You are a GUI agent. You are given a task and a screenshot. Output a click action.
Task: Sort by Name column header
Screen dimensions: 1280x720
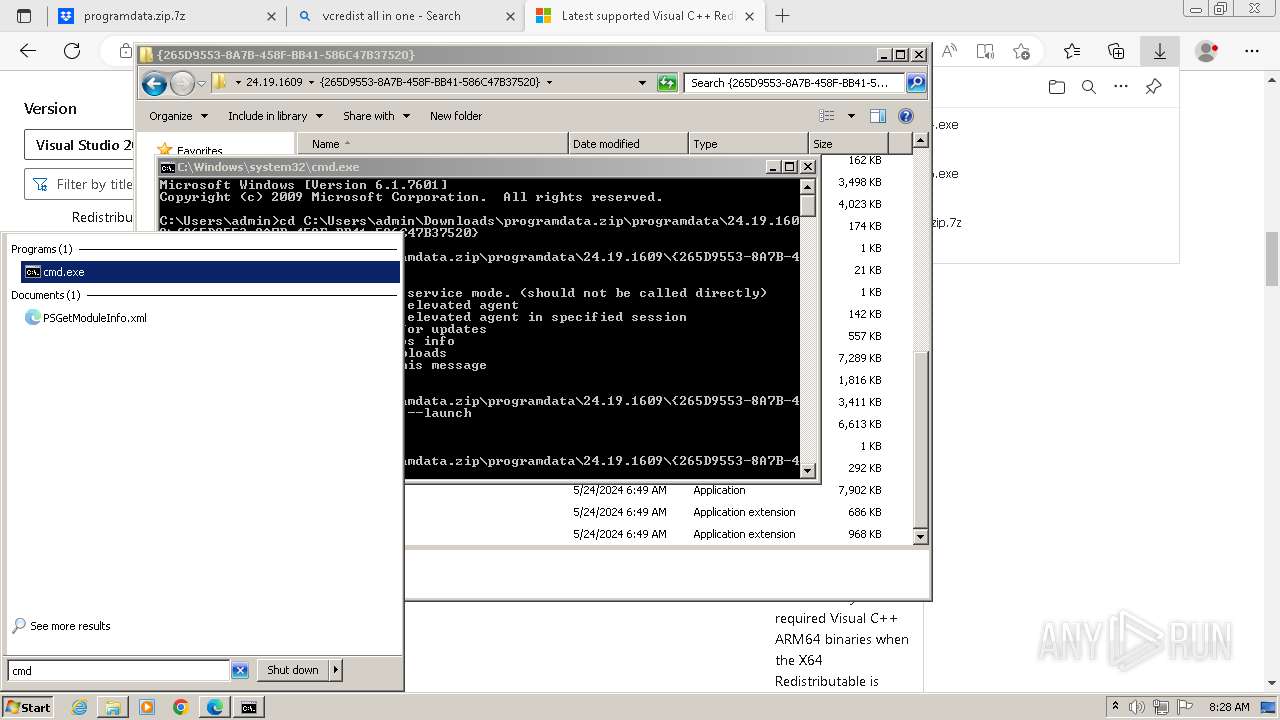tap(432, 144)
